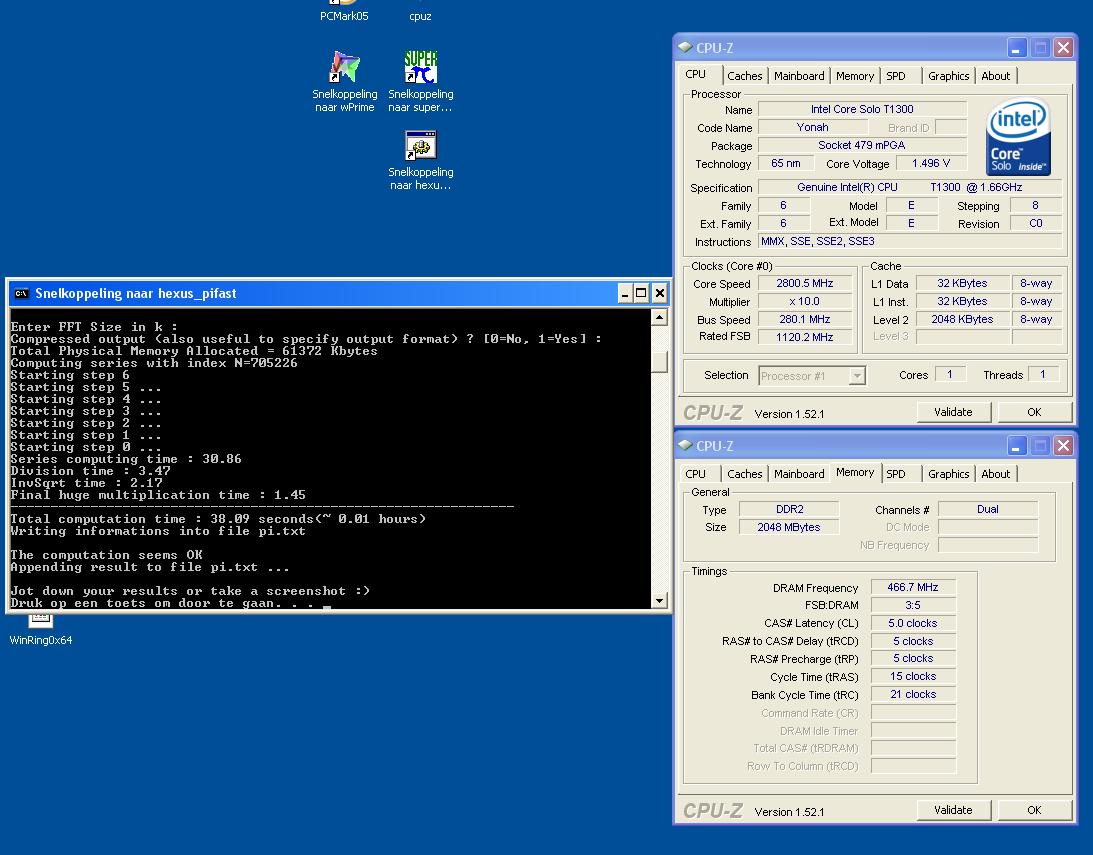This screenshot has height=855, width=1093.
Task: Close the bottom CPU-Z Memory window
Action: tap(1063, 445)
